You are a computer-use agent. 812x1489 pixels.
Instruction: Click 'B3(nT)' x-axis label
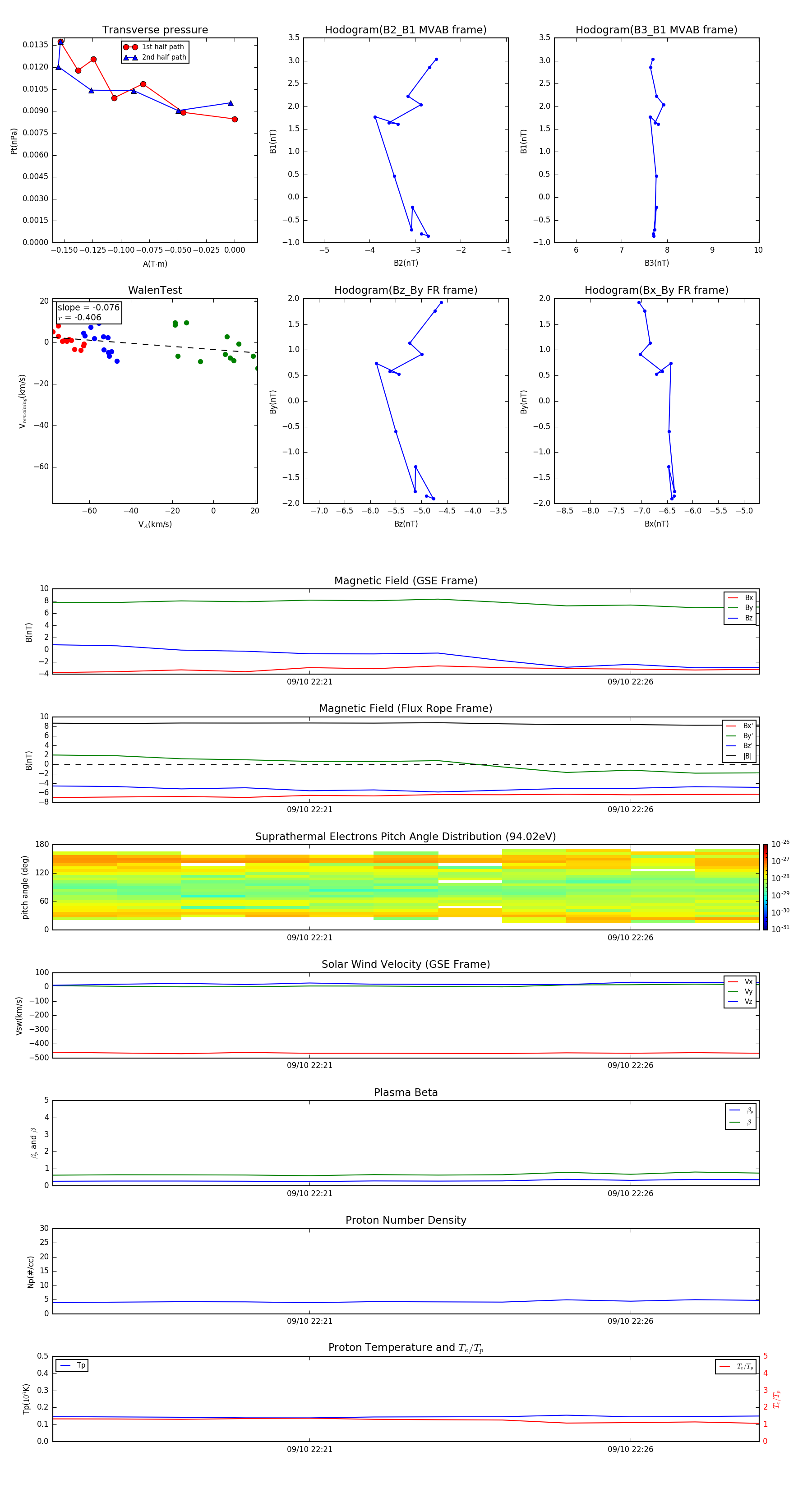click(656, 263)
